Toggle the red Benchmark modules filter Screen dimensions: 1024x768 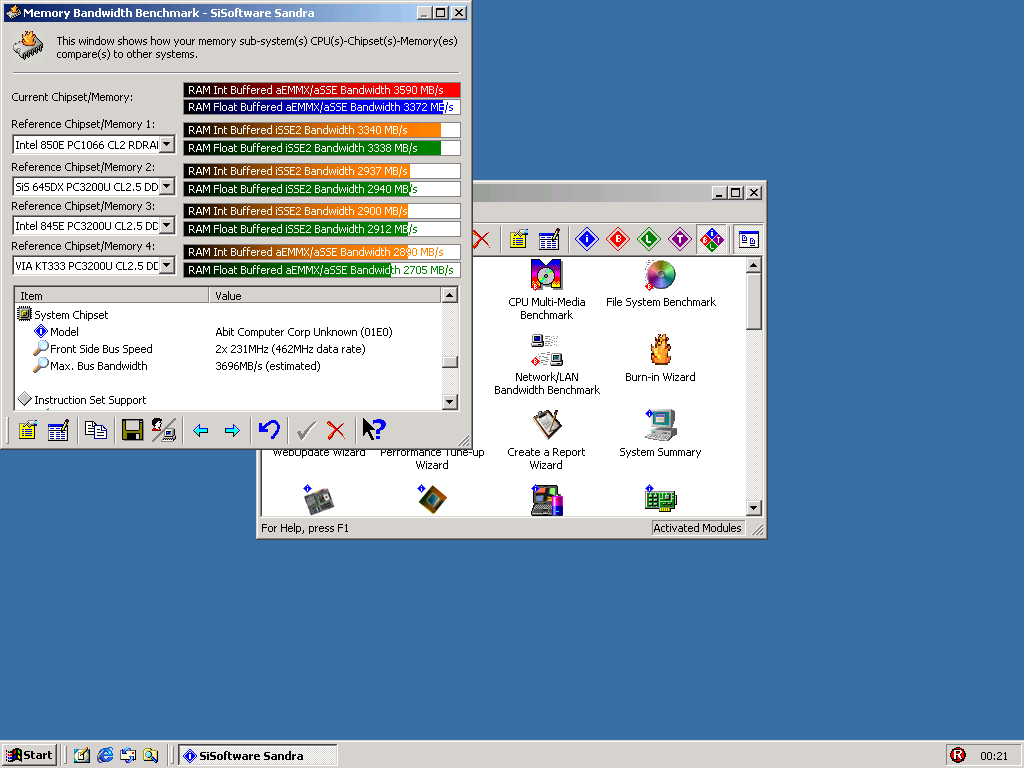click(x=618, y=239)
